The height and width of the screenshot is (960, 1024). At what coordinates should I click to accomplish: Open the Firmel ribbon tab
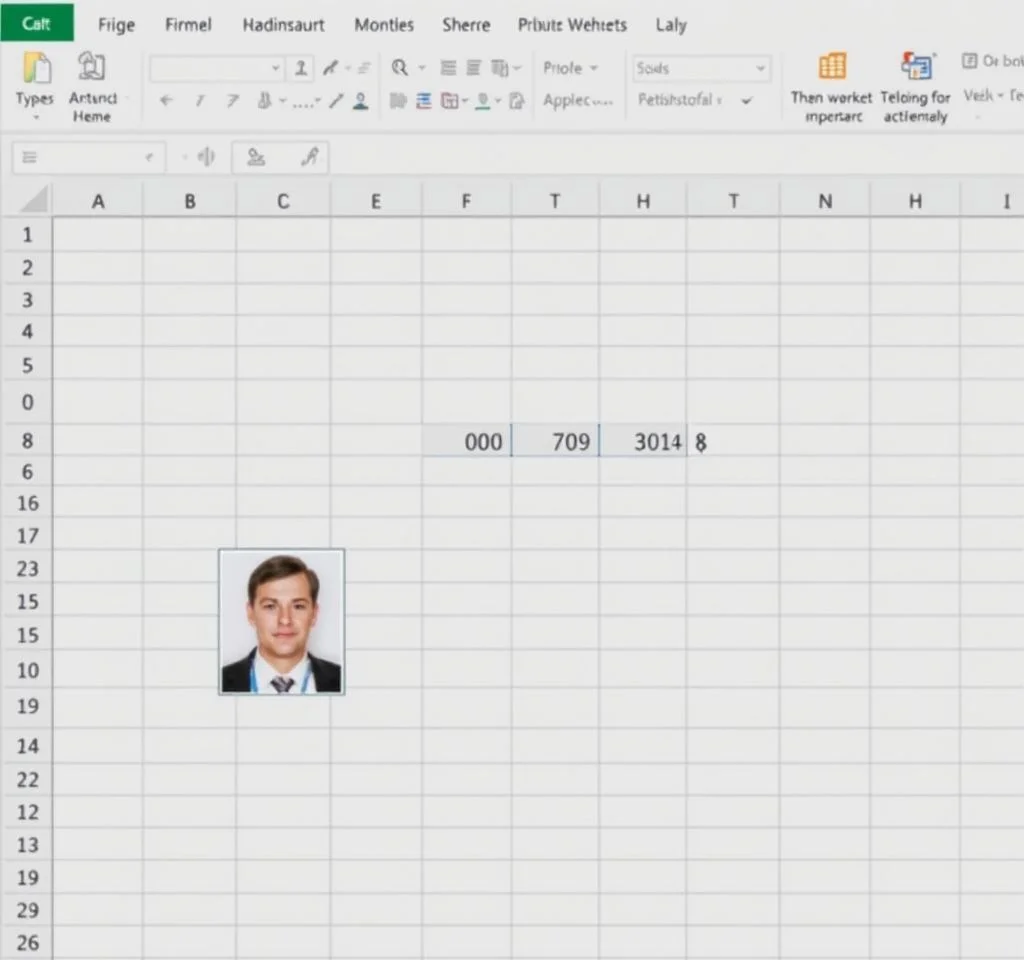pos(188,25)
